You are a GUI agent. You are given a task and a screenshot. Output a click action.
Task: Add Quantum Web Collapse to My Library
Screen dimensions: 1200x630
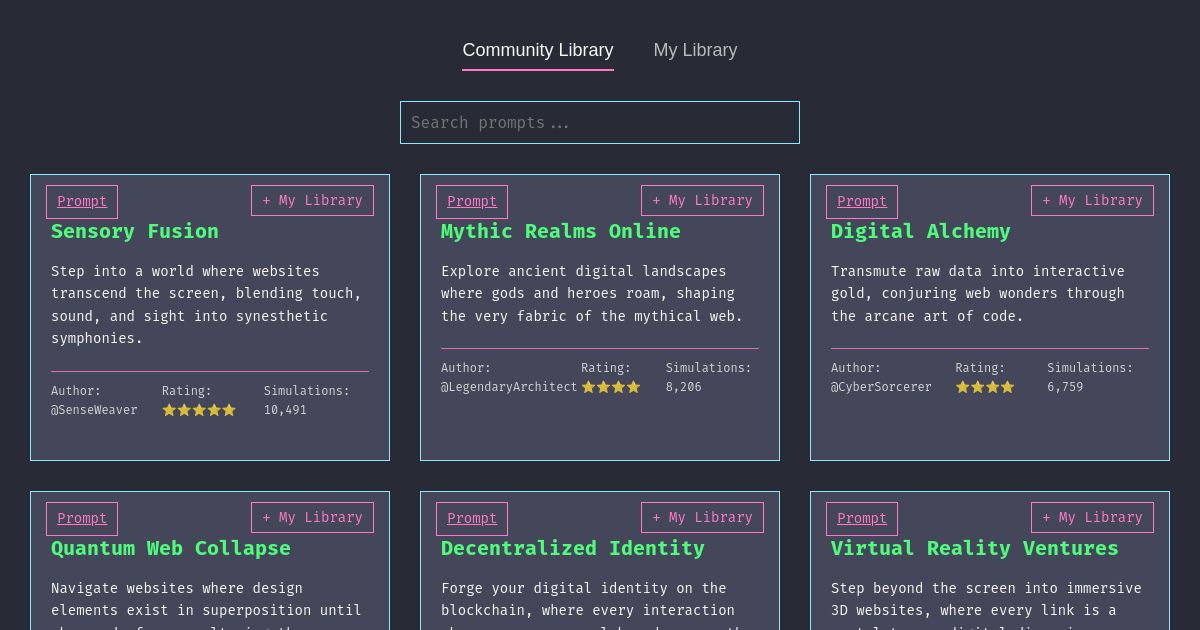pos(312,517)
